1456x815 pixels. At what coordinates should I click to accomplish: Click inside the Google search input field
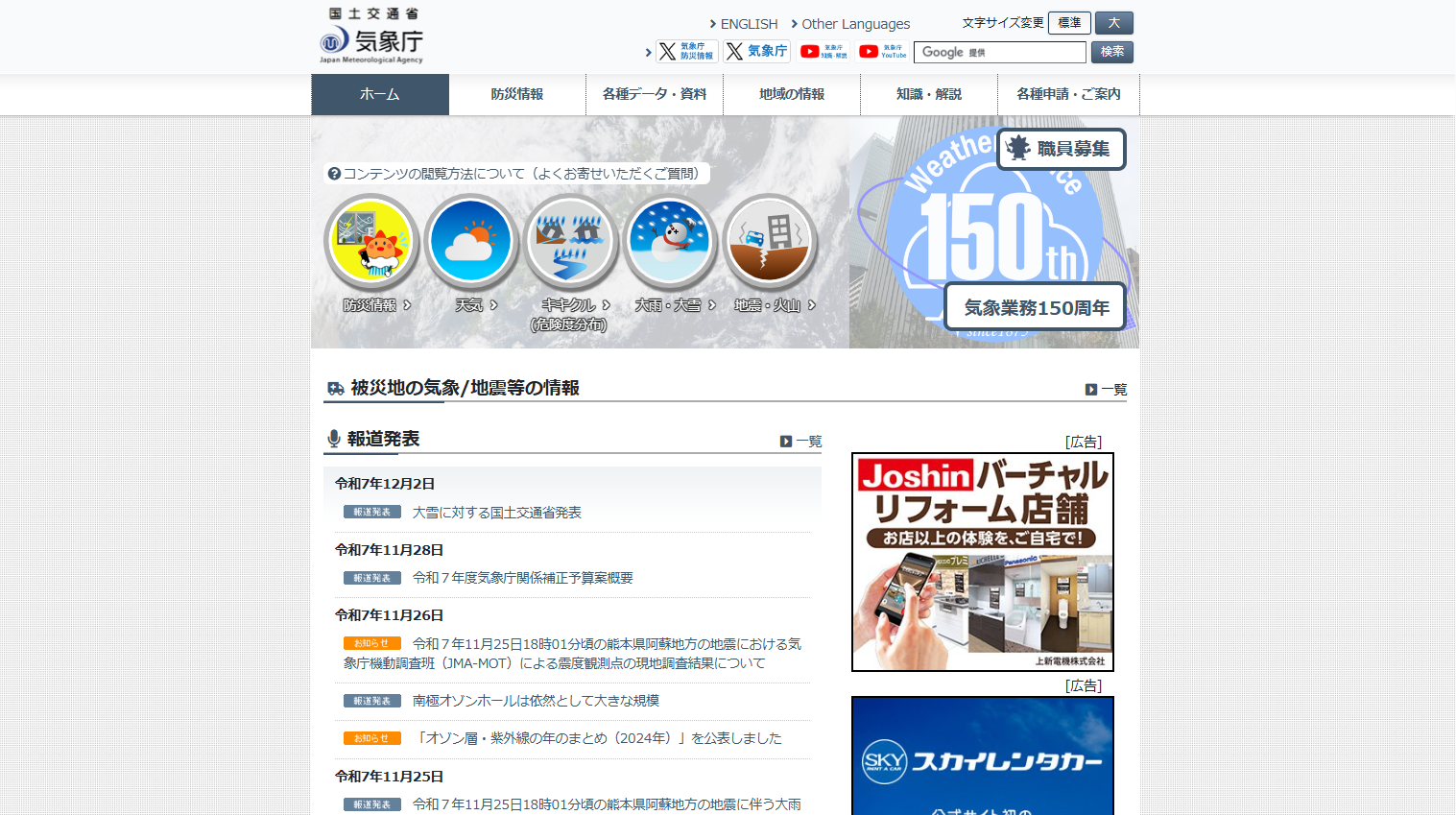tap(998, 52)
